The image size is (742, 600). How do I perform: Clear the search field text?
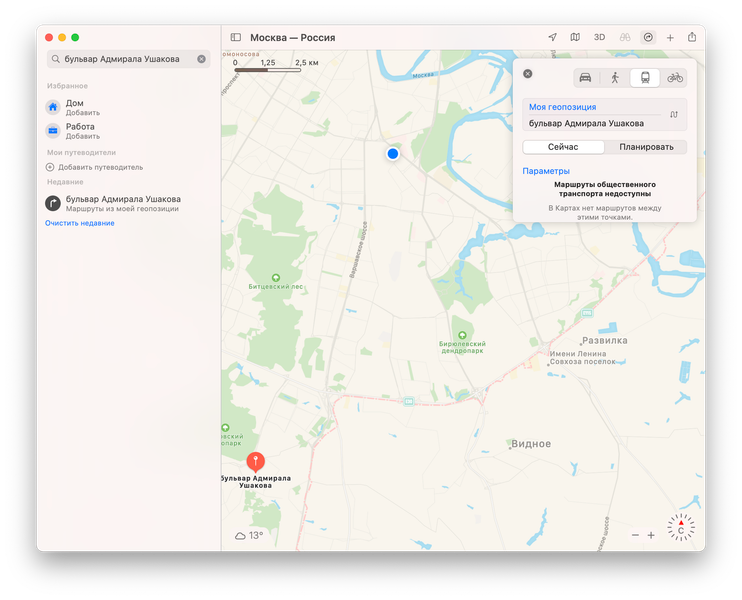tap(202, 59)
